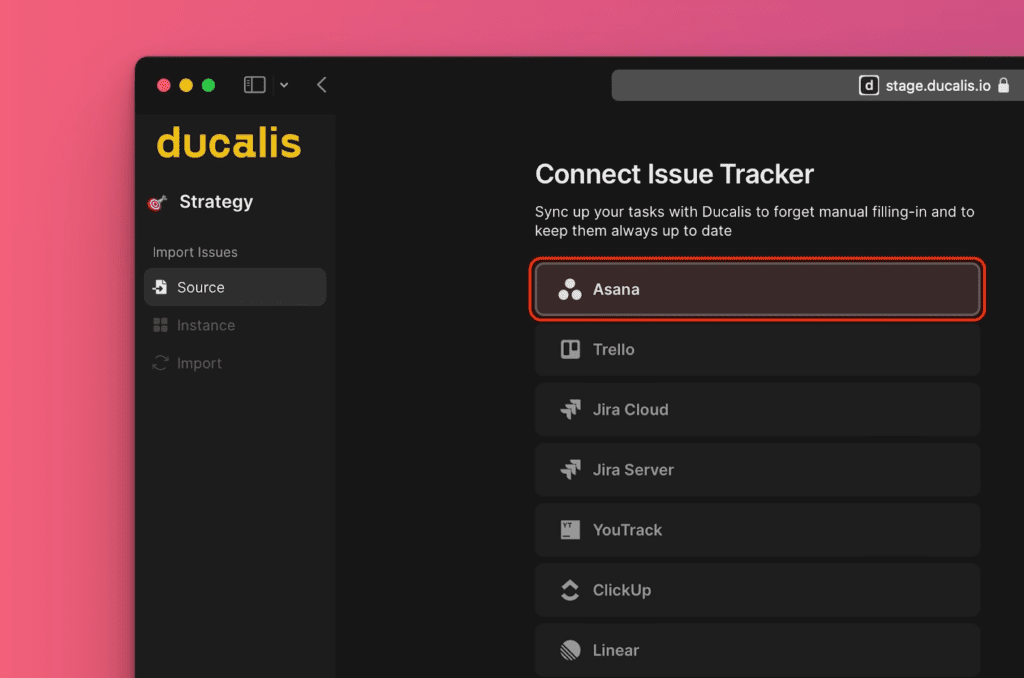Viewport: 1024px width, 678px height.
Task: Select the Linear logo icon
Action: point(570,650)
